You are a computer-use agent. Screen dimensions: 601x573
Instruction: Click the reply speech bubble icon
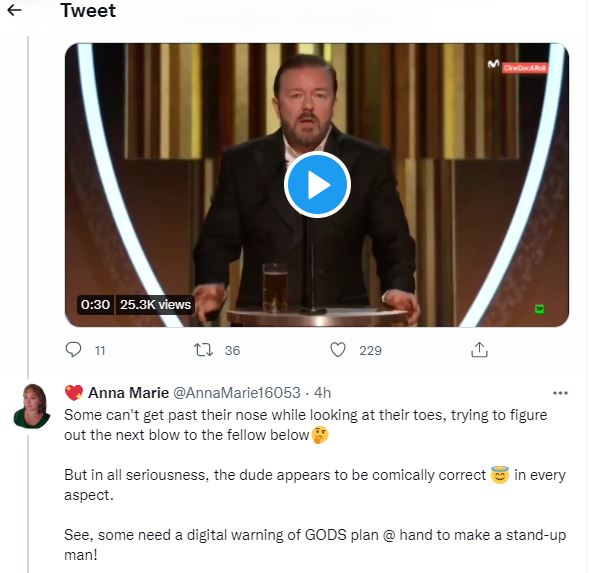(73, 350)
